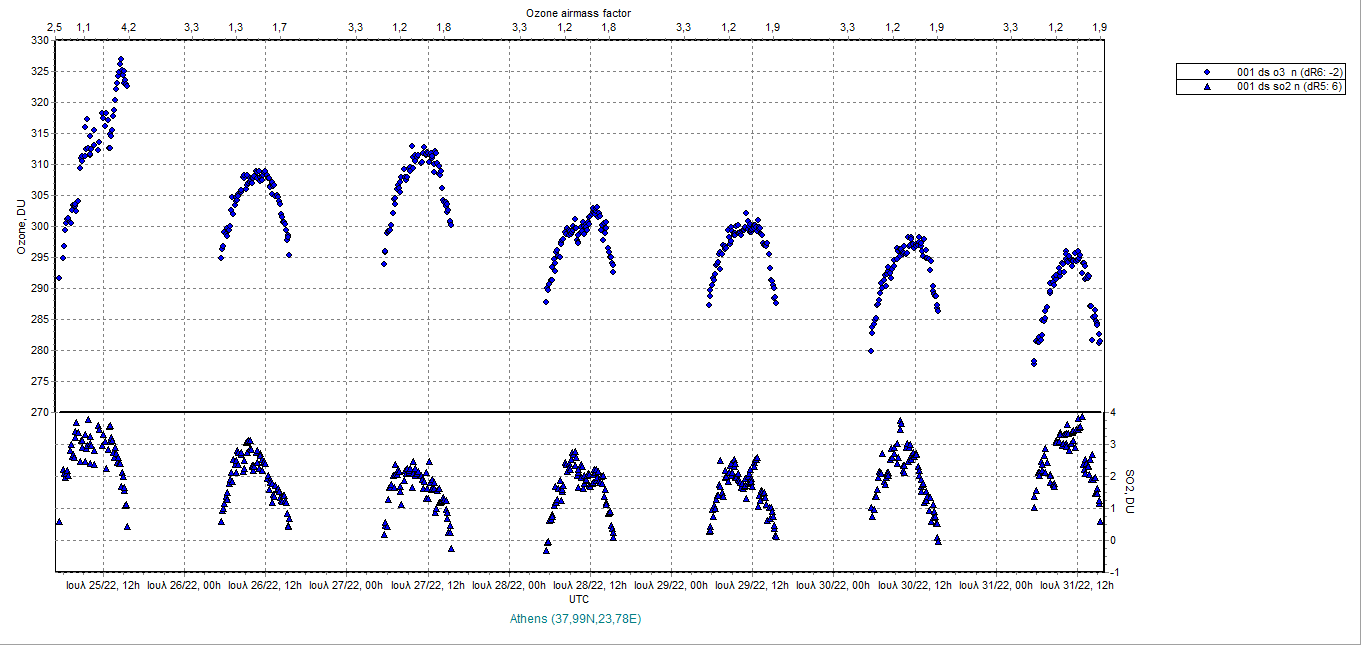Image resolution: width=1361 pixels, height=645 pixels.
Task: Click the 'Ιουλ 25/22, 12h' time tick label
Action: 102,585
